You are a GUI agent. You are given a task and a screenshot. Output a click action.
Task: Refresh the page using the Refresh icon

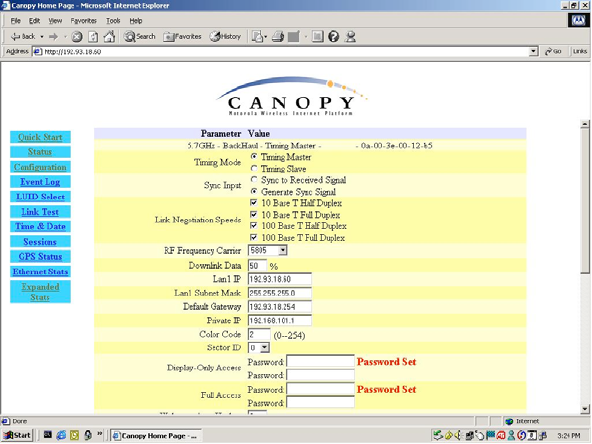click(93, 37)
